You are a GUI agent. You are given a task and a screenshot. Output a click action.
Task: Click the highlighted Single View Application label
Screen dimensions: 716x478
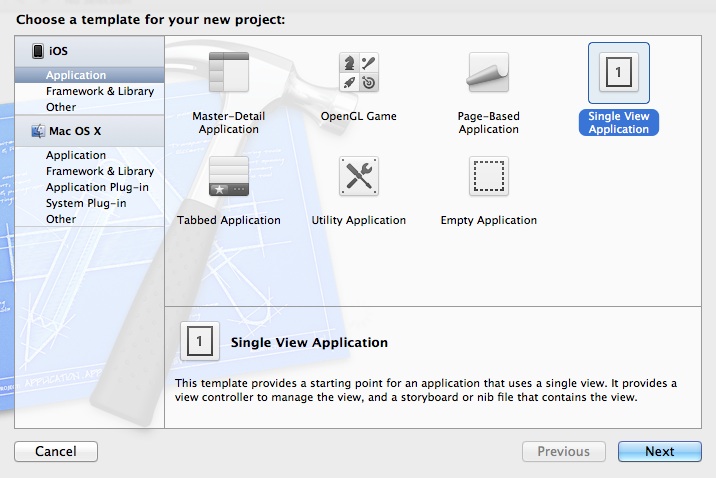tap(619, 122)
